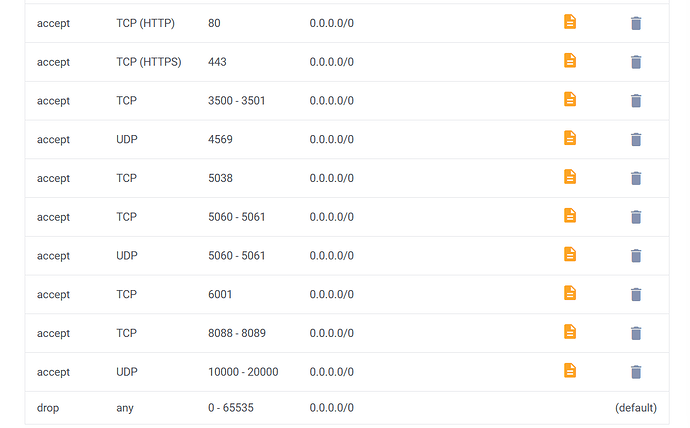
Task: Delete the TCP 5060 - 5061 rule
Action: pos(636,217)
